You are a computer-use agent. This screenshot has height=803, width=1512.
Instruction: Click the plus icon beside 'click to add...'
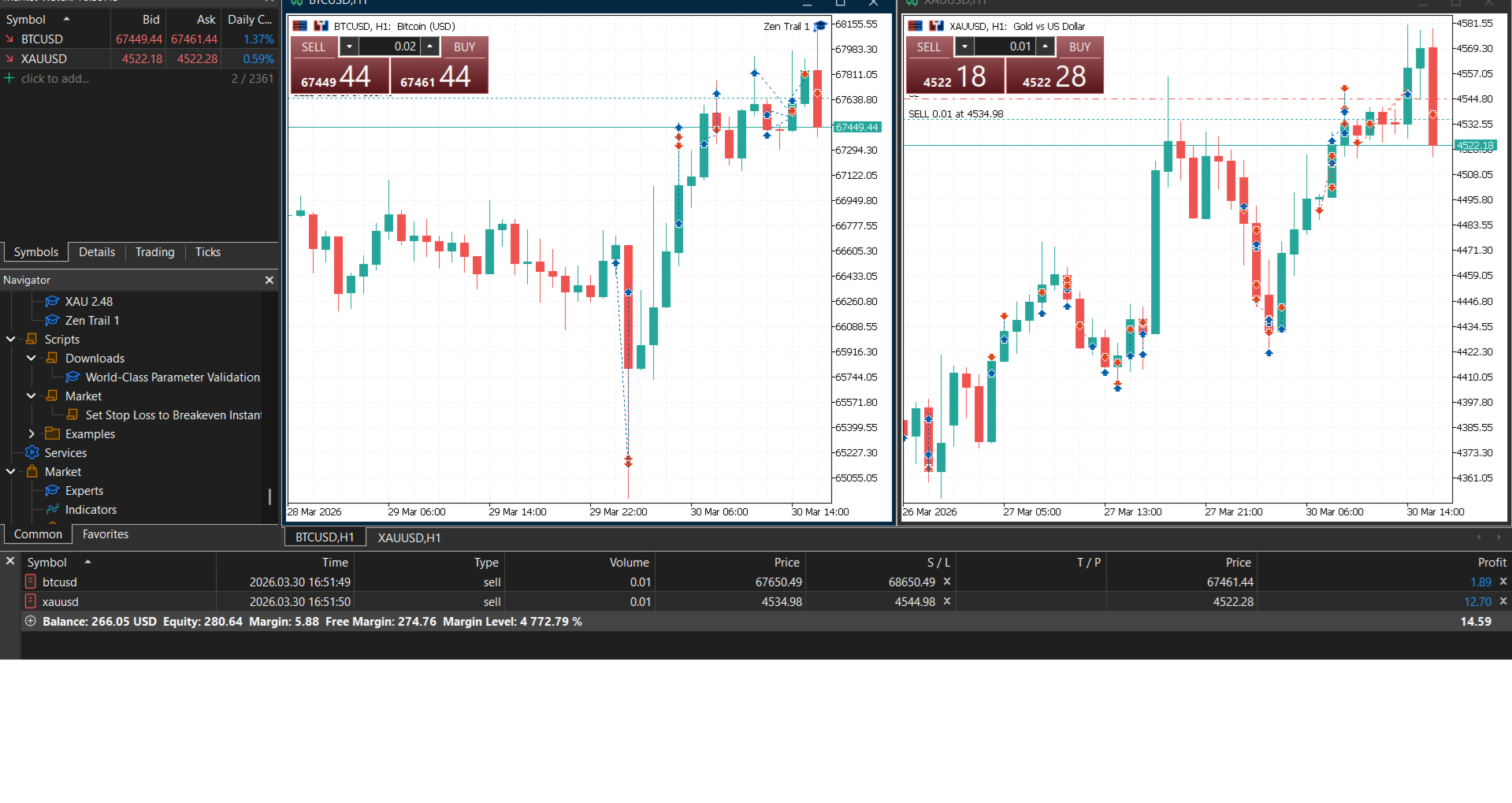[9, 78]
